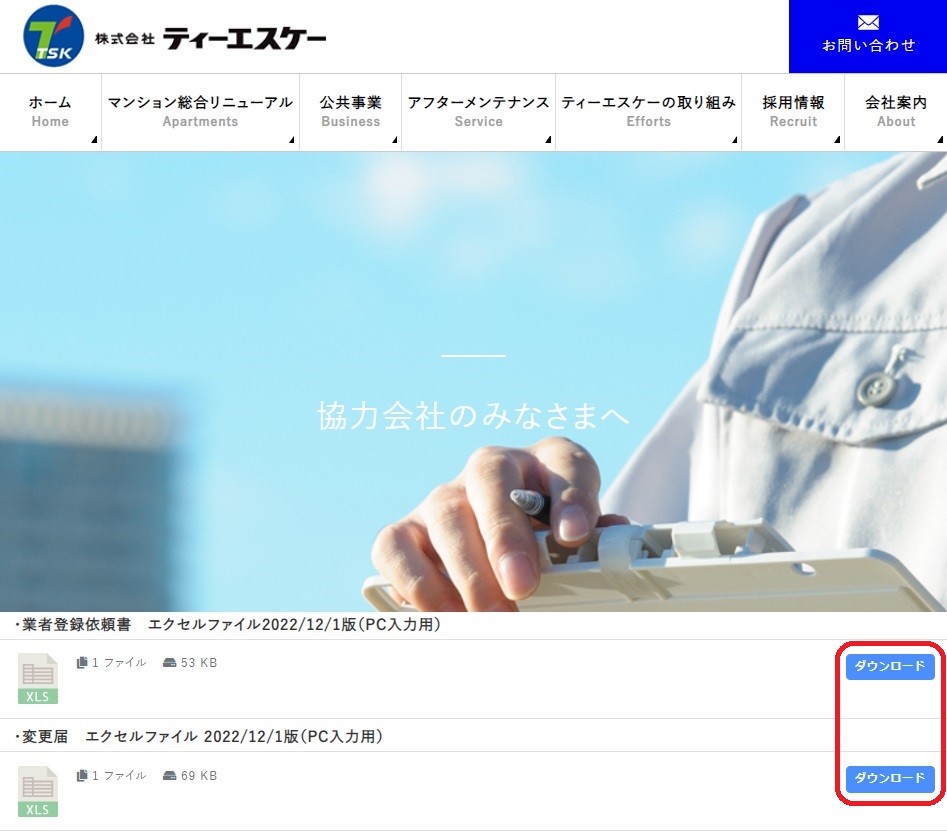The image size is (947, 832).
Task: Click the files icon in 69 KB row
Action: coord(82,775)
